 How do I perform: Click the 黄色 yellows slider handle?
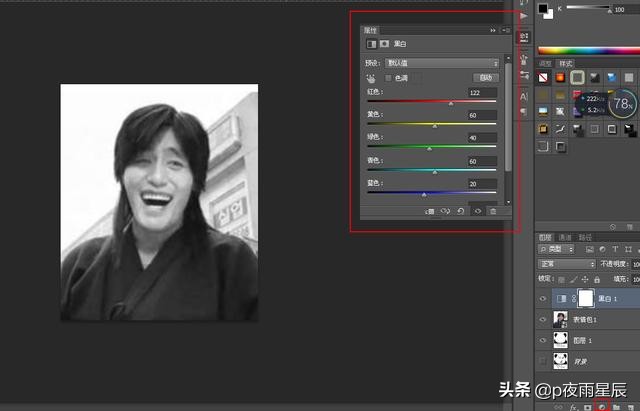click(434, 125)
